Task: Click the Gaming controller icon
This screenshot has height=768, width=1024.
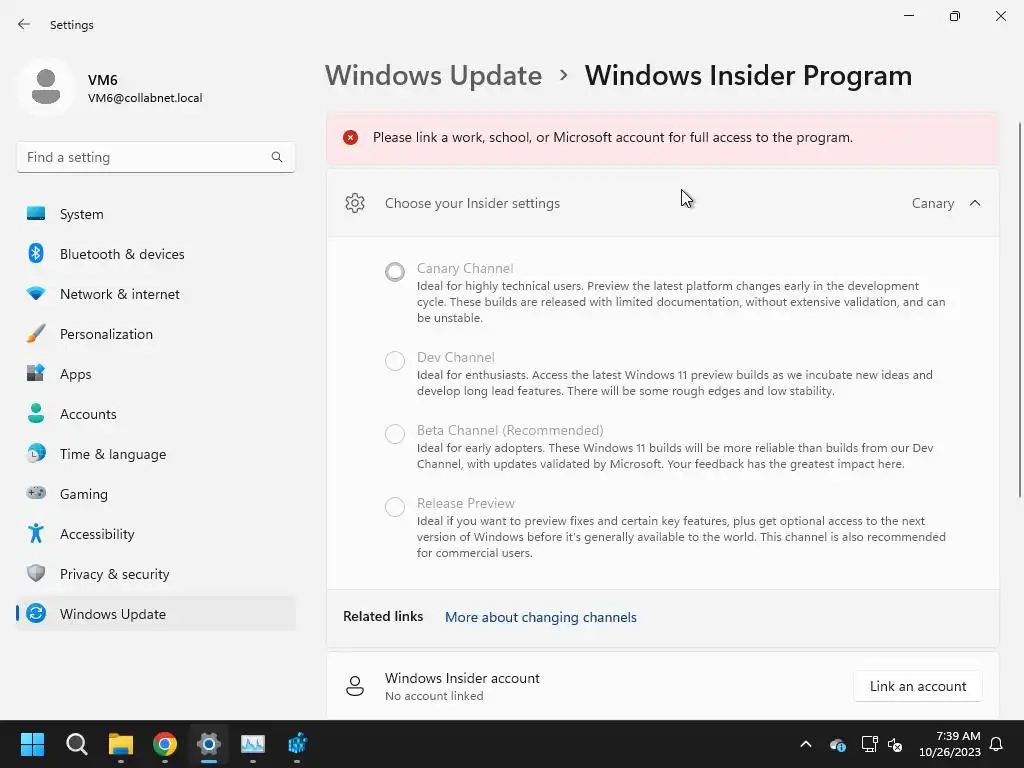Action: (36, 493)
